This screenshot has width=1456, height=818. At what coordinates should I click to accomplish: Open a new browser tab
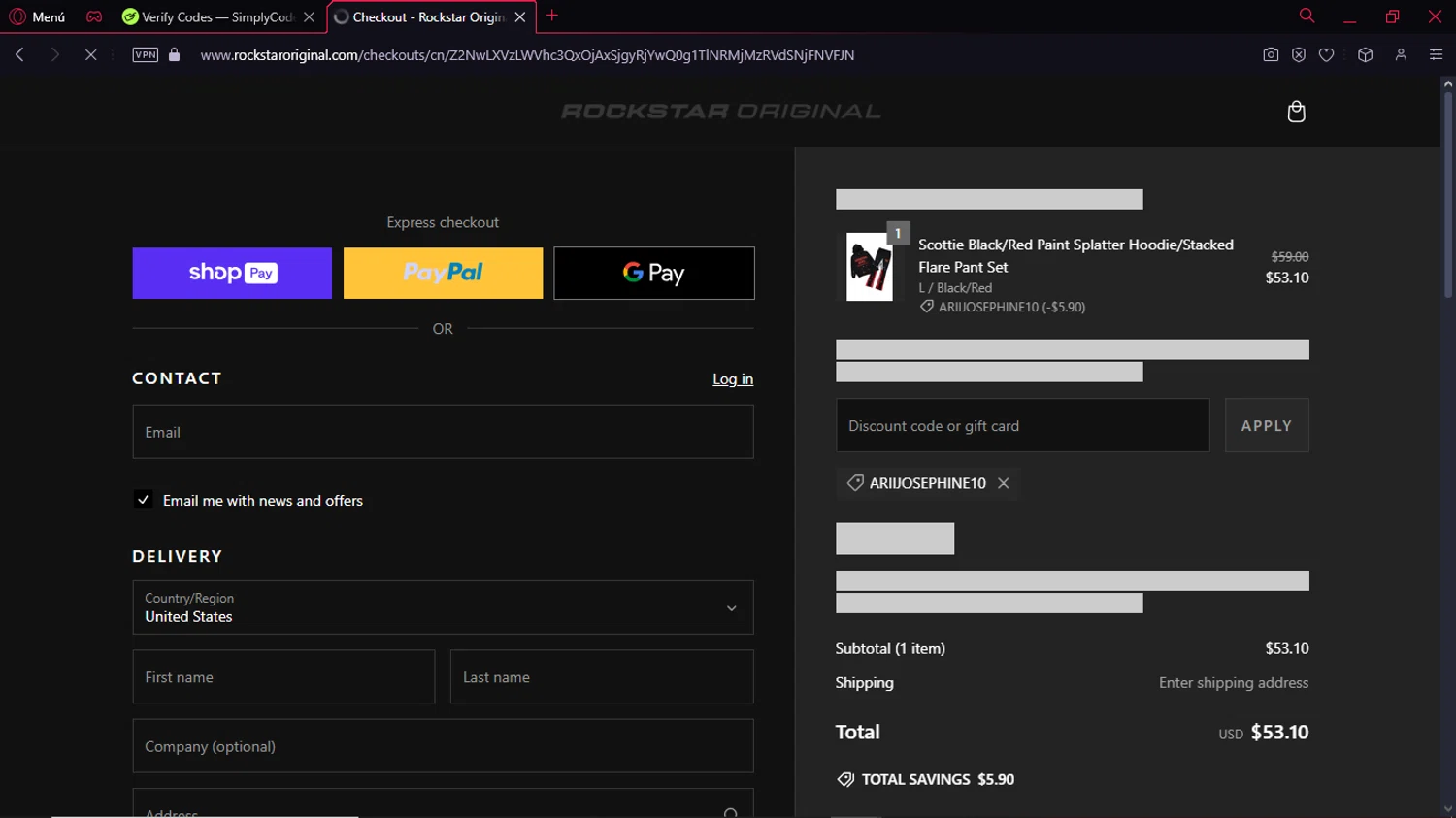(552, 16)
